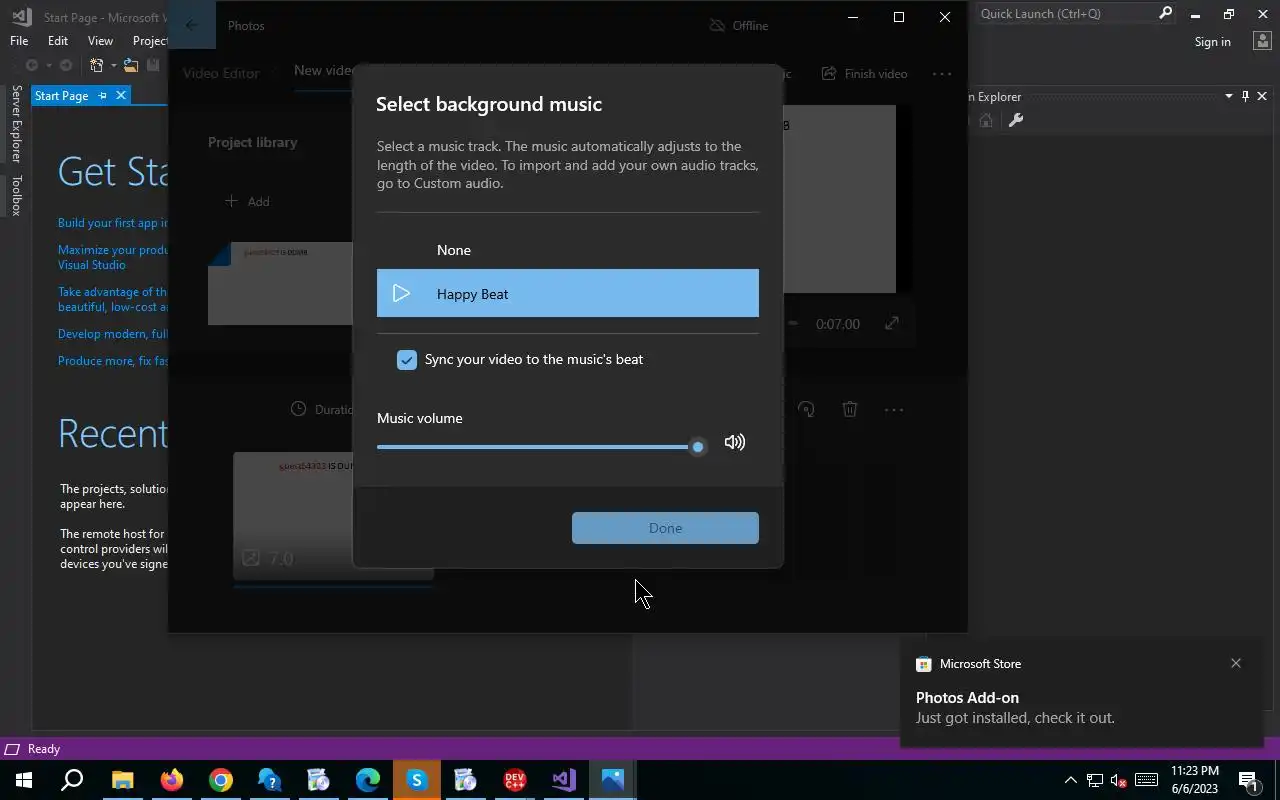
Task: Open storyboard more options ellipsis
Action: point(894,409)
